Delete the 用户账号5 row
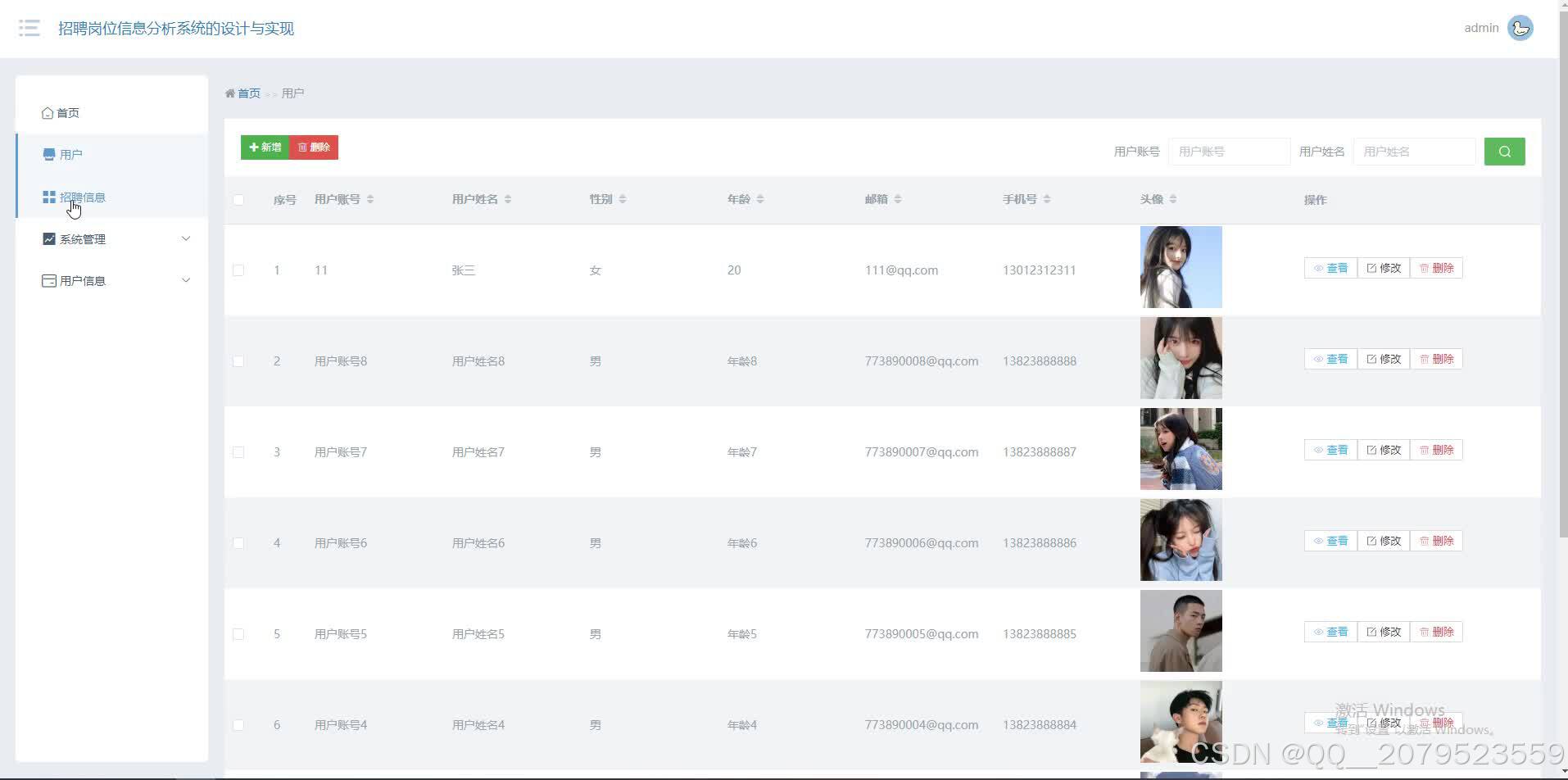This screenshot has width=1568, height=780. (x=1436, y=632)
